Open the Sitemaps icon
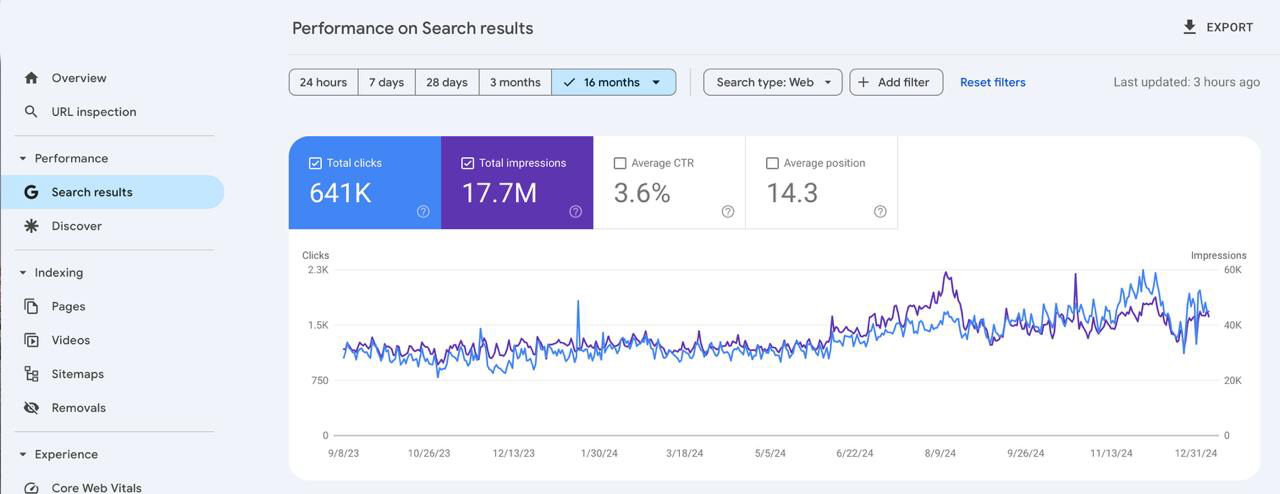This screenshot has height=494, width=1280. pyautogui.click(x=31, y=374)
